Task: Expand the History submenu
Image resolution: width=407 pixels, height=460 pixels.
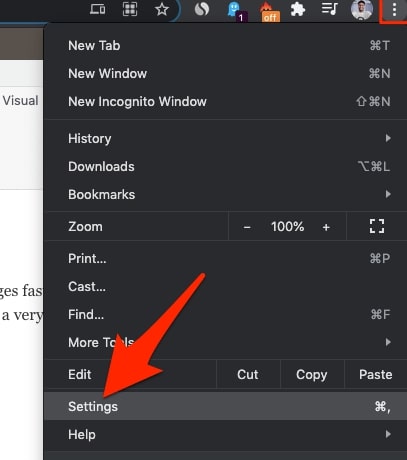Action: (x=225, y=138)
